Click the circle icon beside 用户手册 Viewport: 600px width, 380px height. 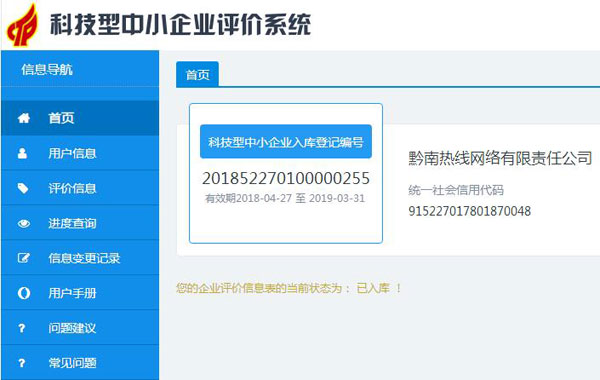(24, 293)
